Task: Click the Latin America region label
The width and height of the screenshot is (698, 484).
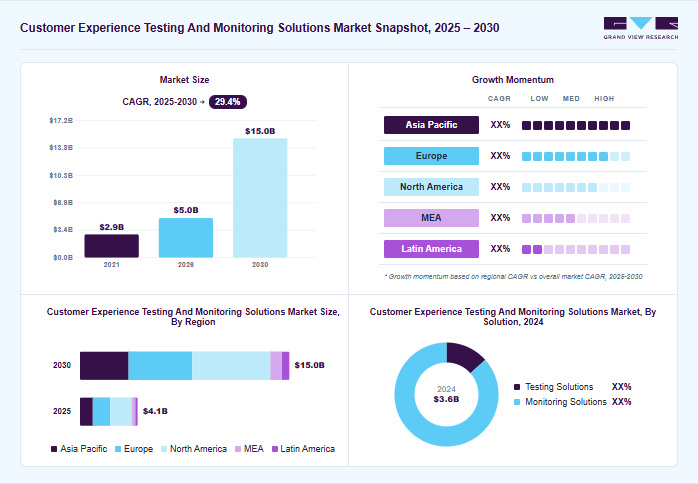Action: click(431, 249)
